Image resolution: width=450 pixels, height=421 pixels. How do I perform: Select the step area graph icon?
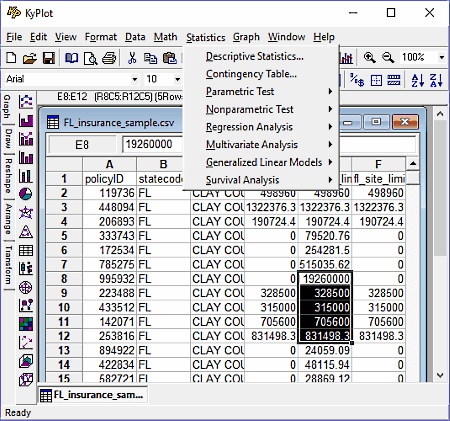[26, 120]
